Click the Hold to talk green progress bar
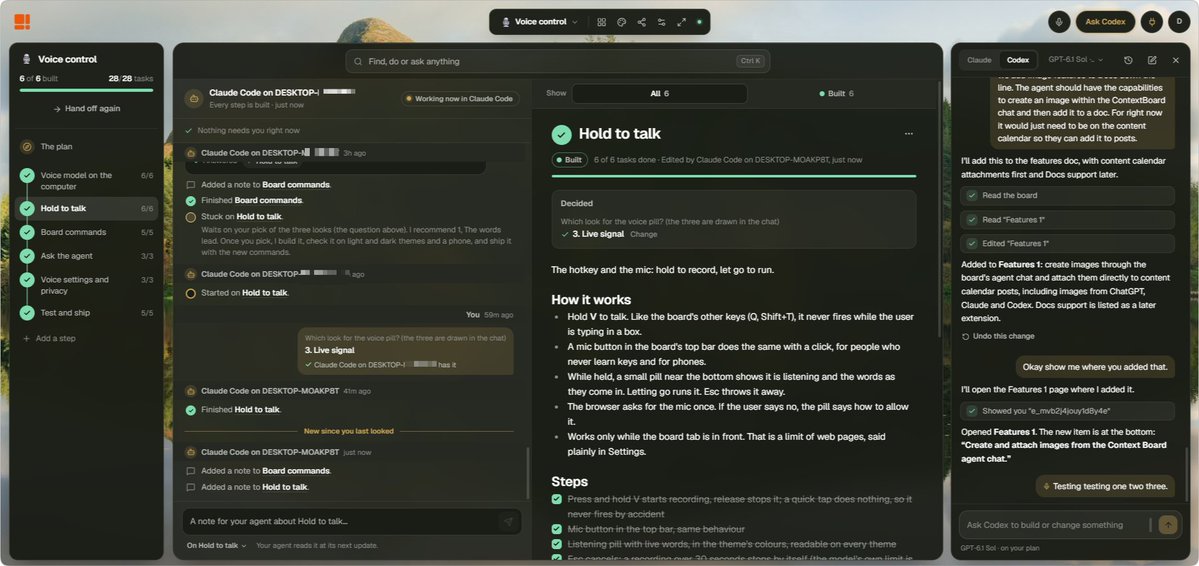 [733, 176]
